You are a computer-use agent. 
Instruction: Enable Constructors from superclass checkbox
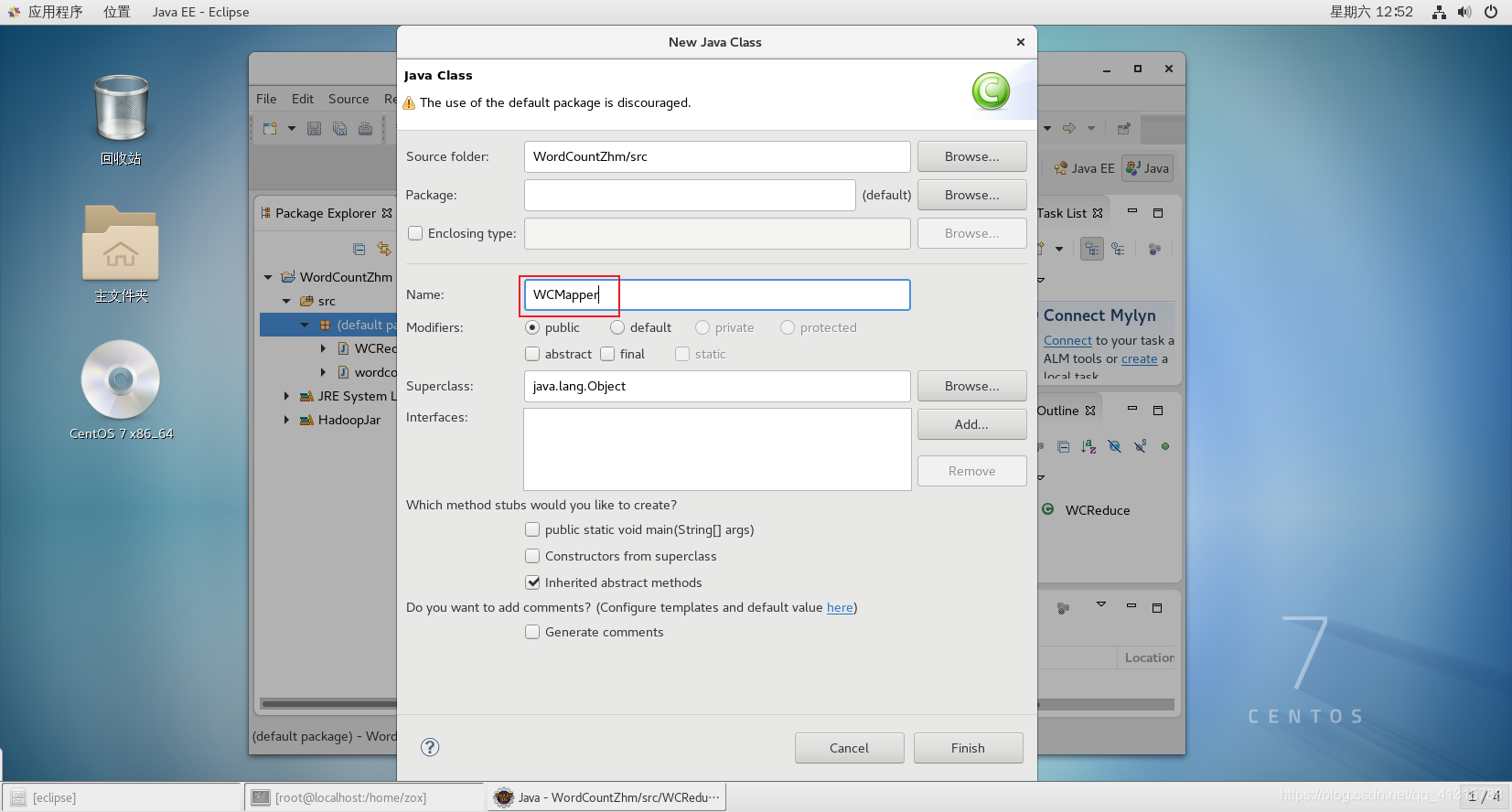532,556
